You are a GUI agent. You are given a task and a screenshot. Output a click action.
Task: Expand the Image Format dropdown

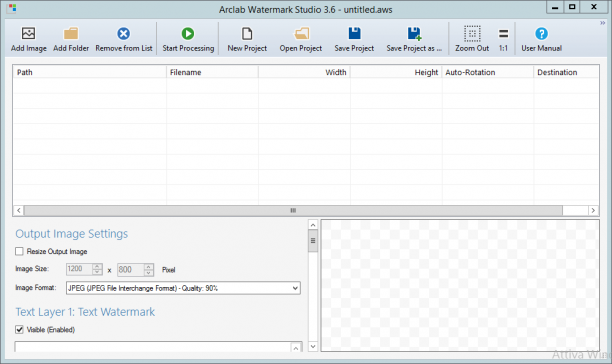click(x=183, y=288)
